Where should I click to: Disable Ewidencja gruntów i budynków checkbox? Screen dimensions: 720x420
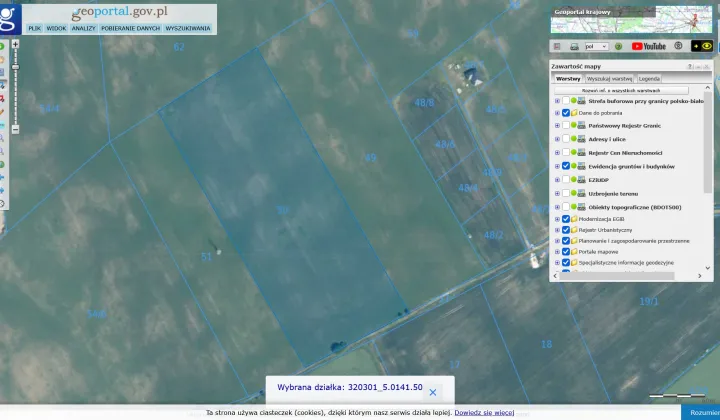566,166
